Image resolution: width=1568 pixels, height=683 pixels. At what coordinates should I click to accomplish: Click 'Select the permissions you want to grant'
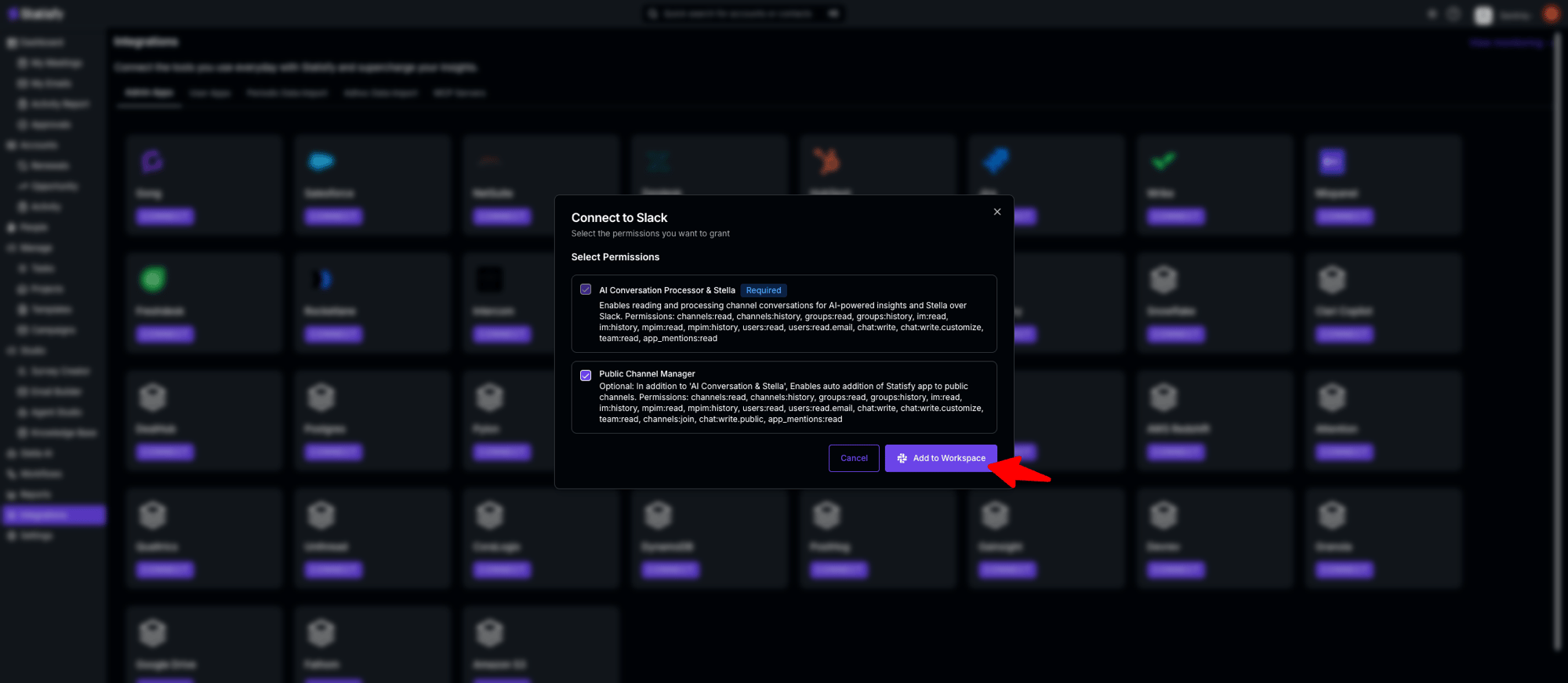pos(650,234)
